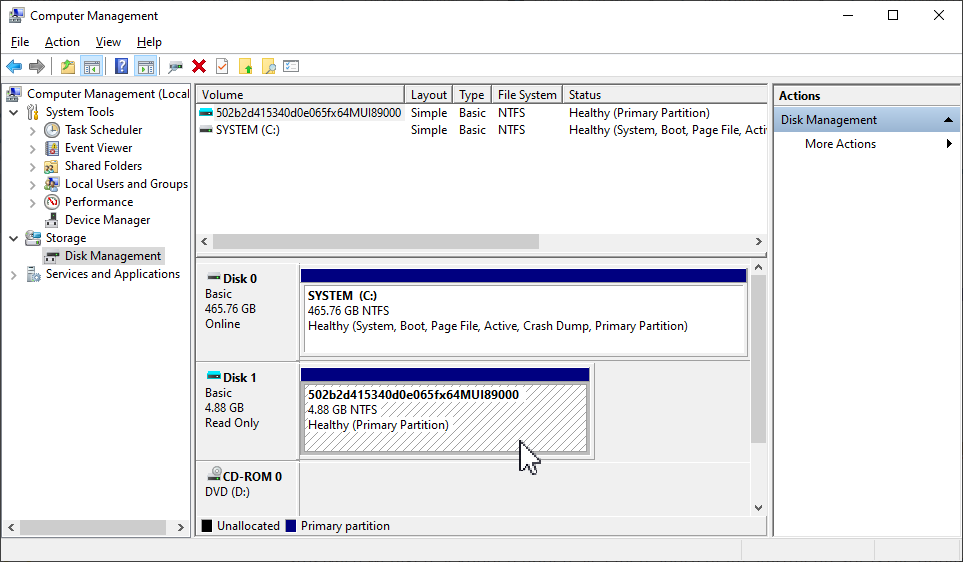Select Disk Management in the tree
The height and width of the screenshot is (562, 963).
tap(113, 256)
